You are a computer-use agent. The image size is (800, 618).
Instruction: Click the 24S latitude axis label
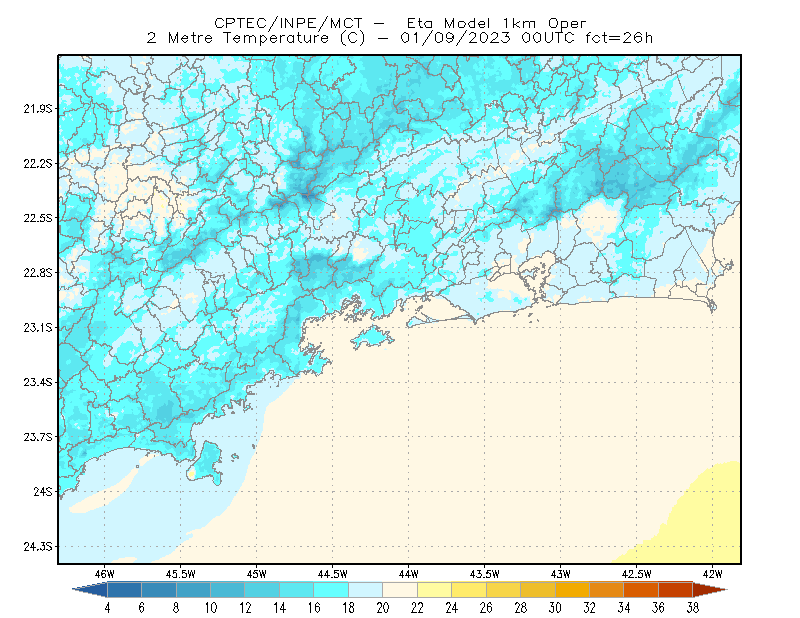pos(43,491)
